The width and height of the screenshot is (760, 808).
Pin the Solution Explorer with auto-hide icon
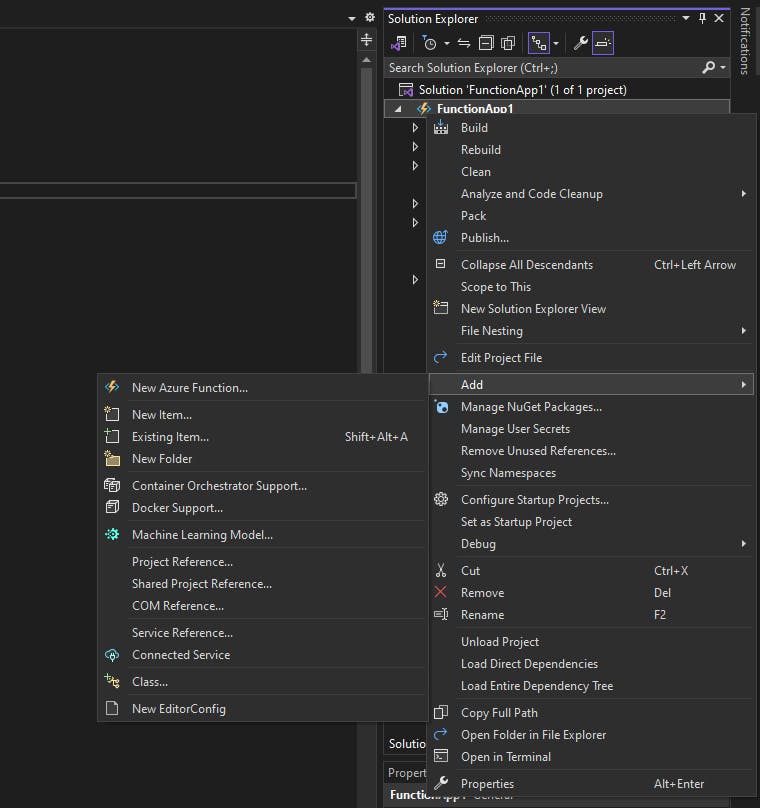pos(702,18)
